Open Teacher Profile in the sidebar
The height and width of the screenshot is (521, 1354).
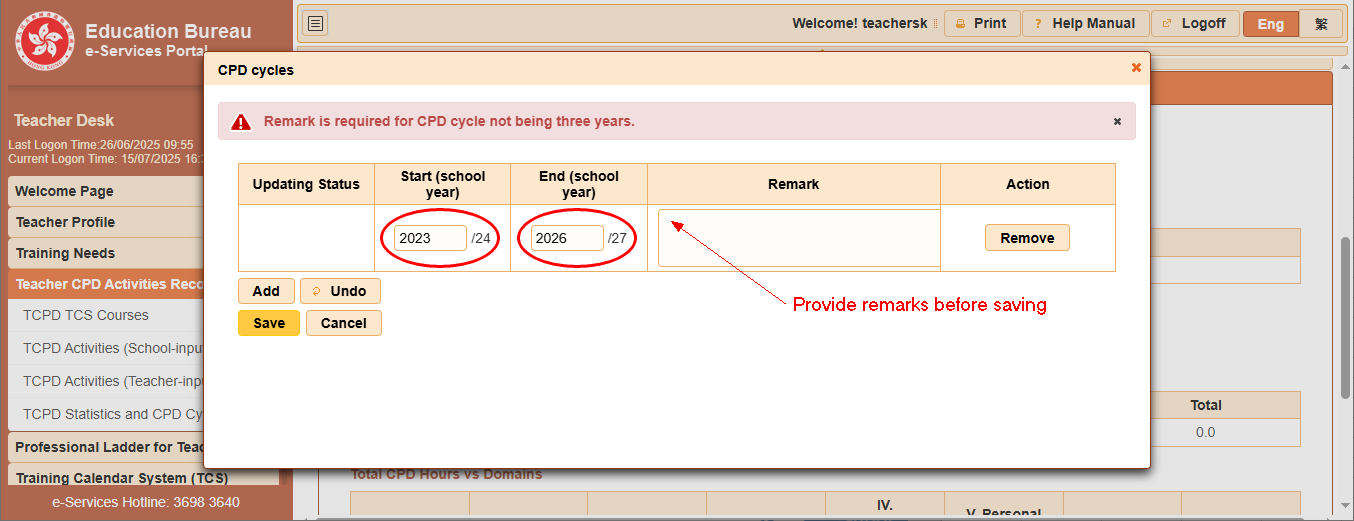coord(106,222)
